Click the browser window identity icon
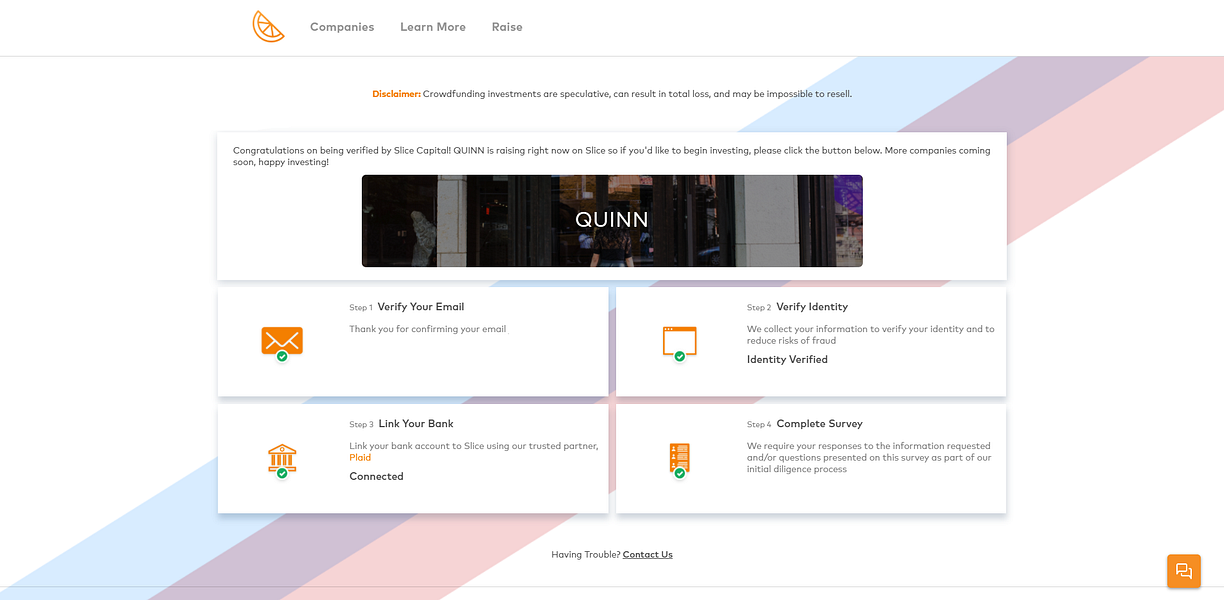Image resolution: width=1224 pixels, height=600 pixels. click(x=680, y=343)
